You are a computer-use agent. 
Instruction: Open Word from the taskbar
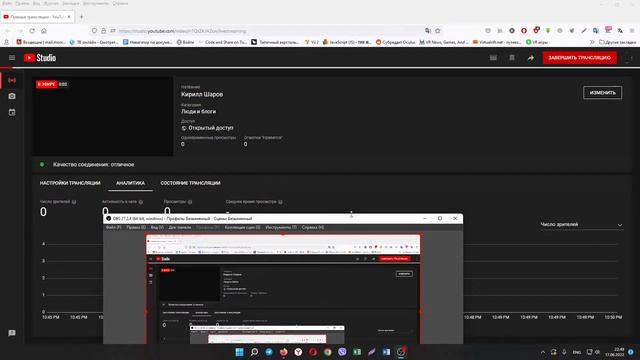[x=387, y=352]
